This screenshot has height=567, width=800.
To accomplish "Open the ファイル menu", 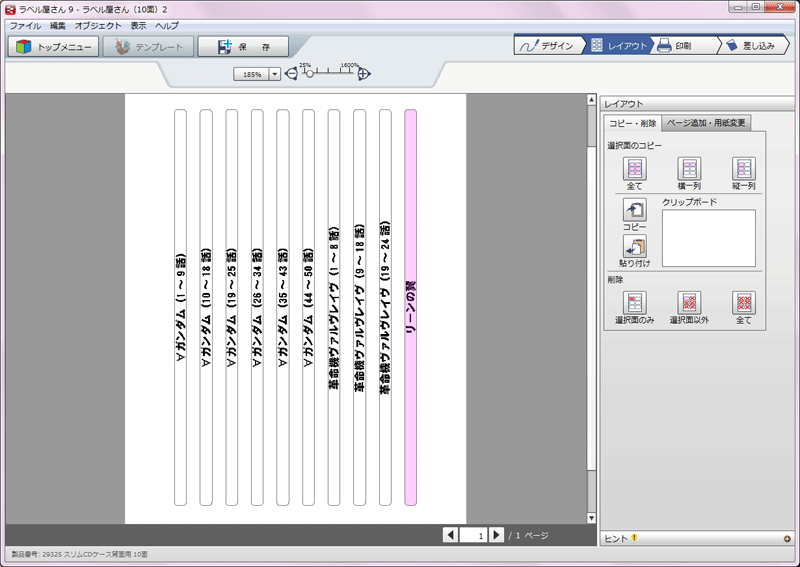I will pos(26,26).
